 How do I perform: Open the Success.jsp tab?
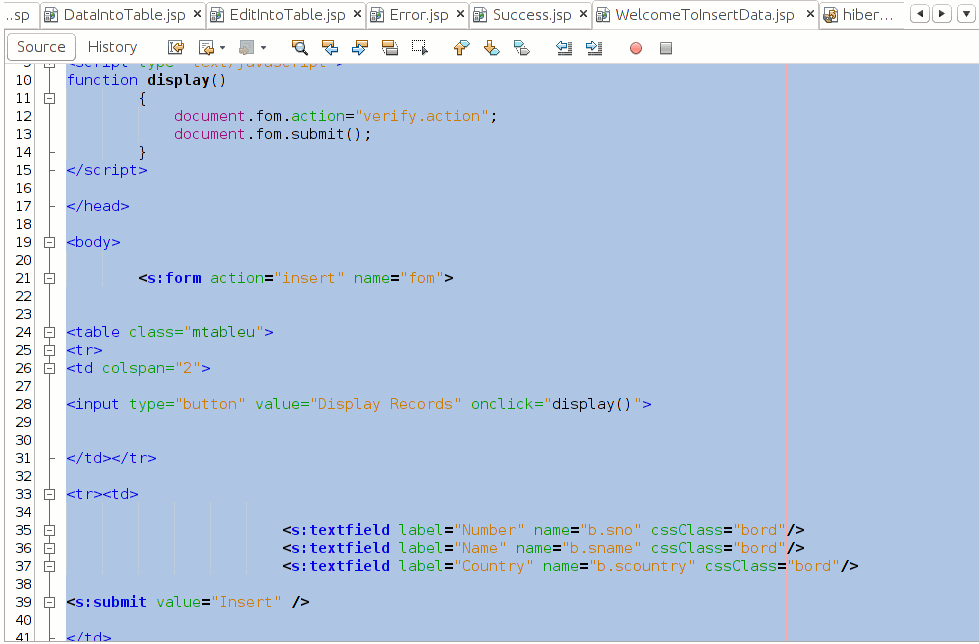[532, 15]
